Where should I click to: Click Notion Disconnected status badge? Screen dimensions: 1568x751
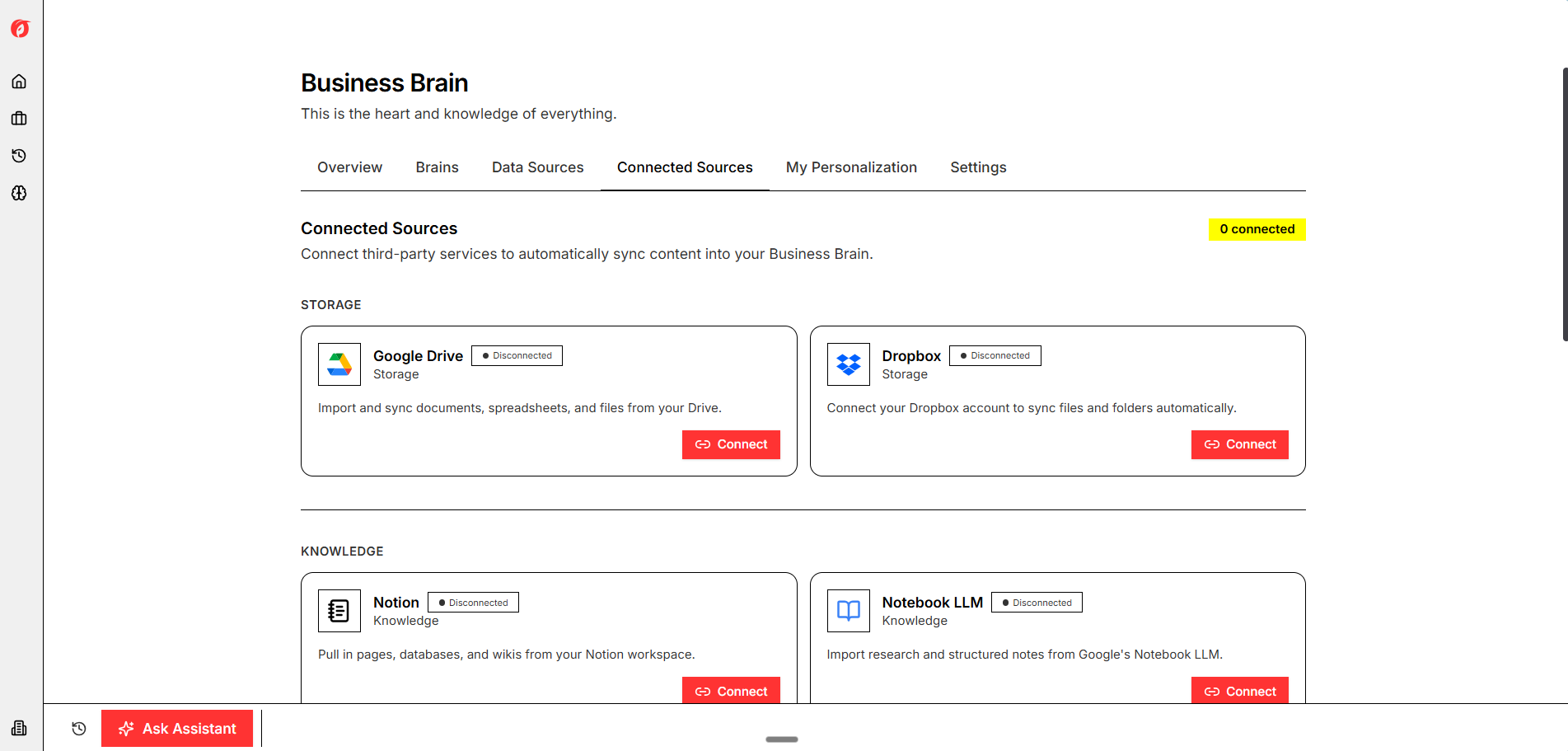[x=473, y=603]
